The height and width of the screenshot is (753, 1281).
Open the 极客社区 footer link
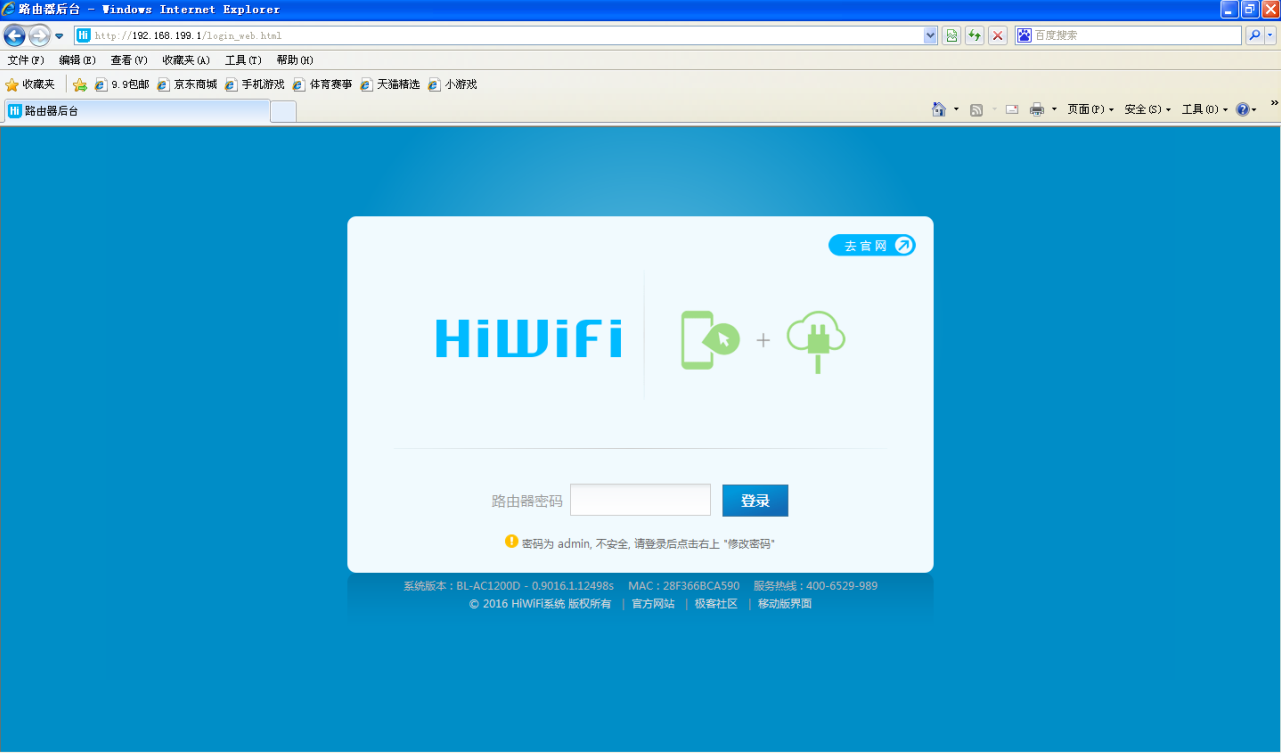pyautogui.click(x=715, y=604)
